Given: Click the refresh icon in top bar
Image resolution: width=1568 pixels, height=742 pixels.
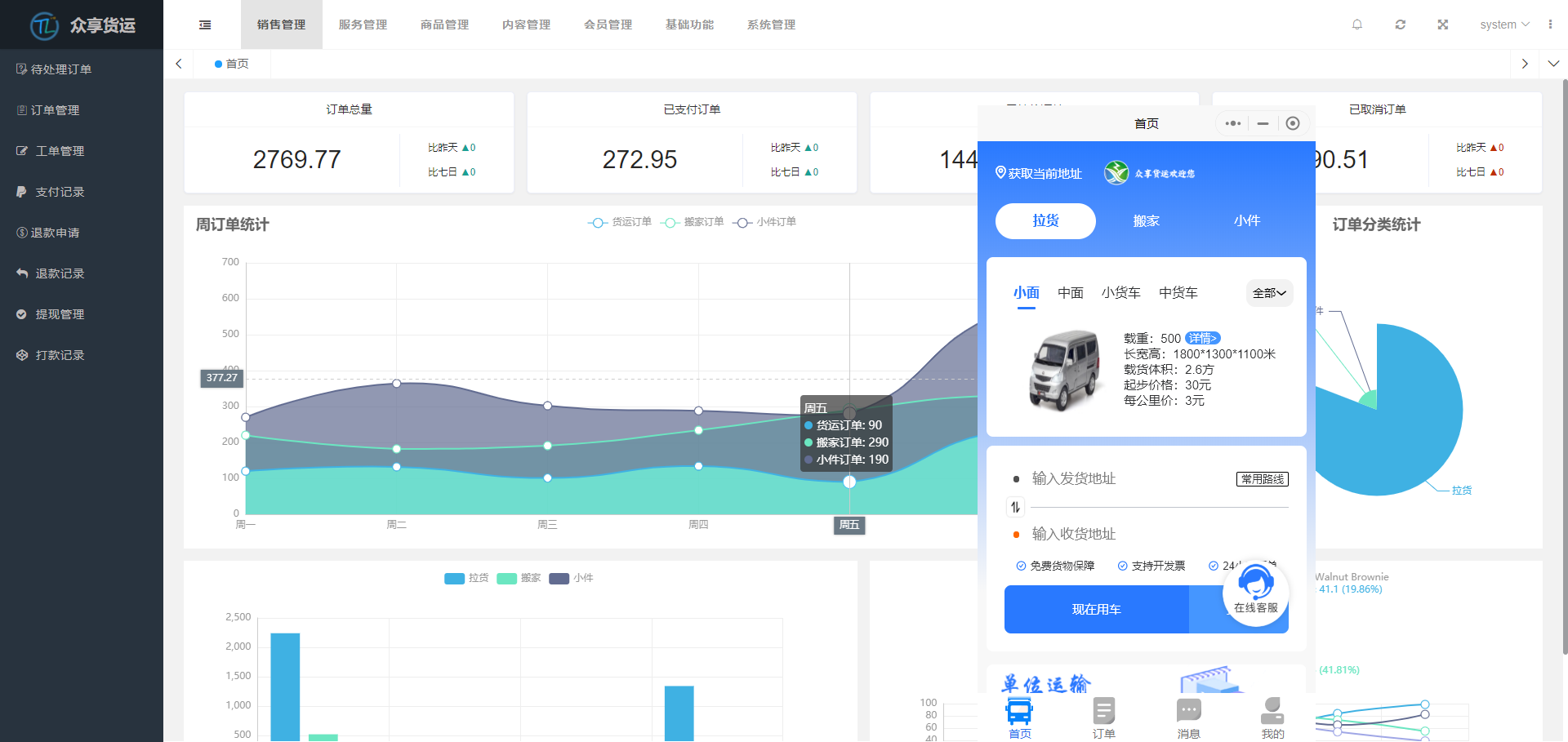Looking at the screenshot, I should [1401, 24].
